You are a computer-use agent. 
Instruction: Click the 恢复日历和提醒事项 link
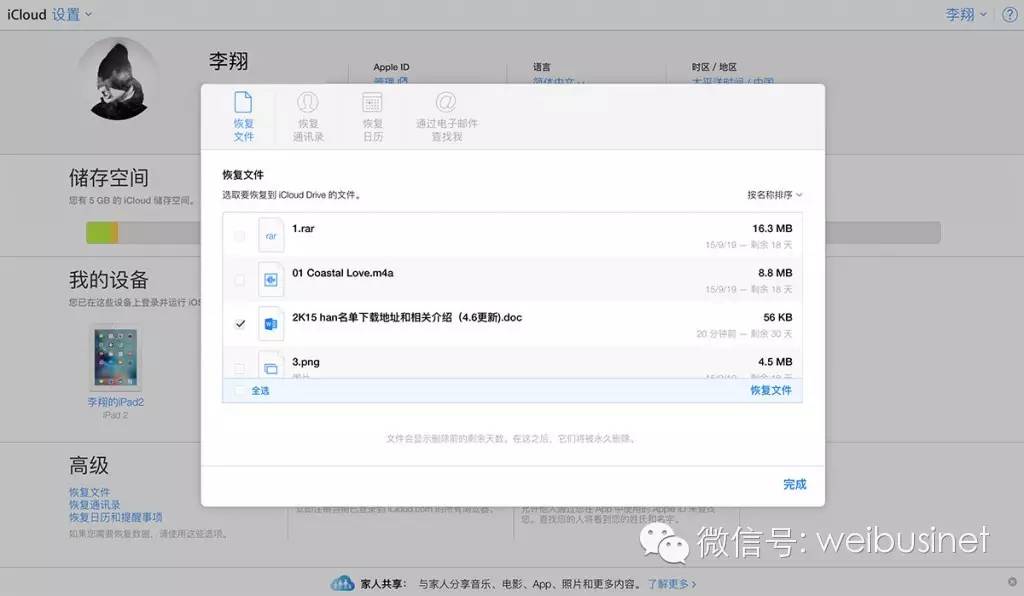(x=116, y=517)
